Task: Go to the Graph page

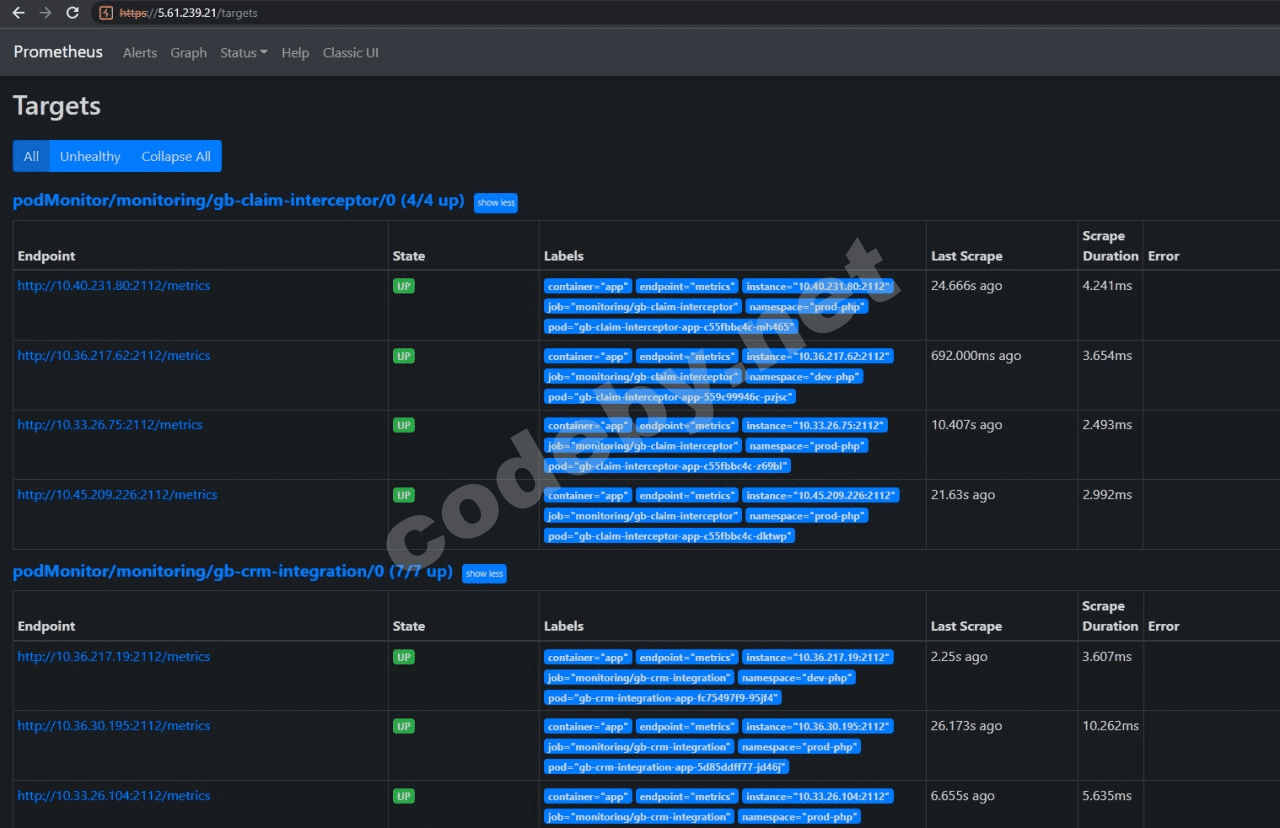Action: (x=188, y=53)
